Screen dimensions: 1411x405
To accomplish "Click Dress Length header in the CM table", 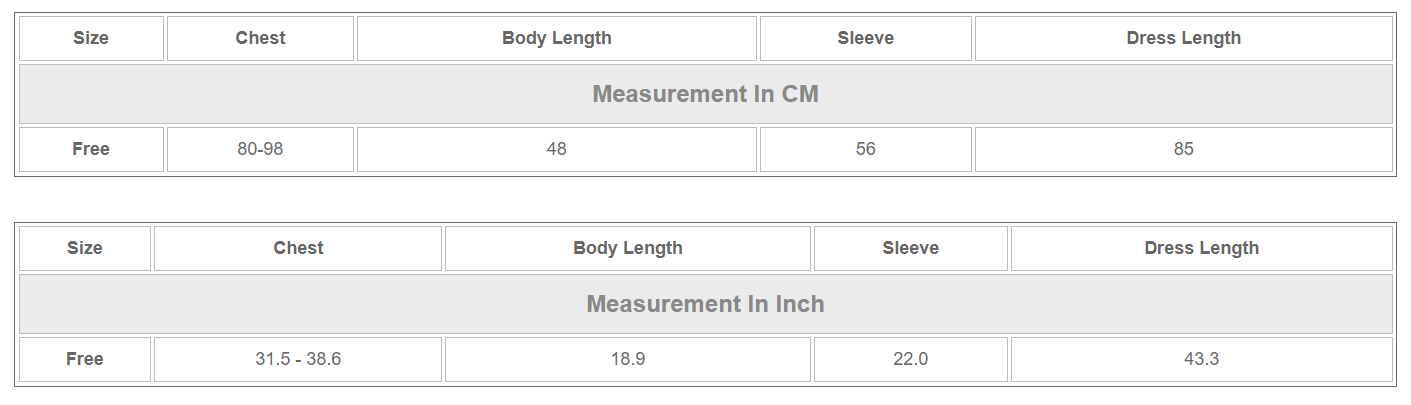I will (1183, 39).
